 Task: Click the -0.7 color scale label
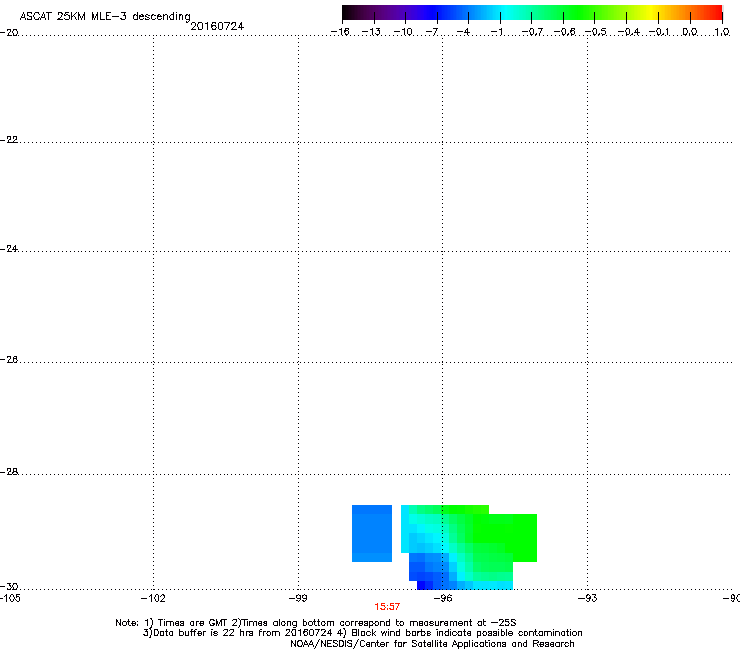(532, 32)
